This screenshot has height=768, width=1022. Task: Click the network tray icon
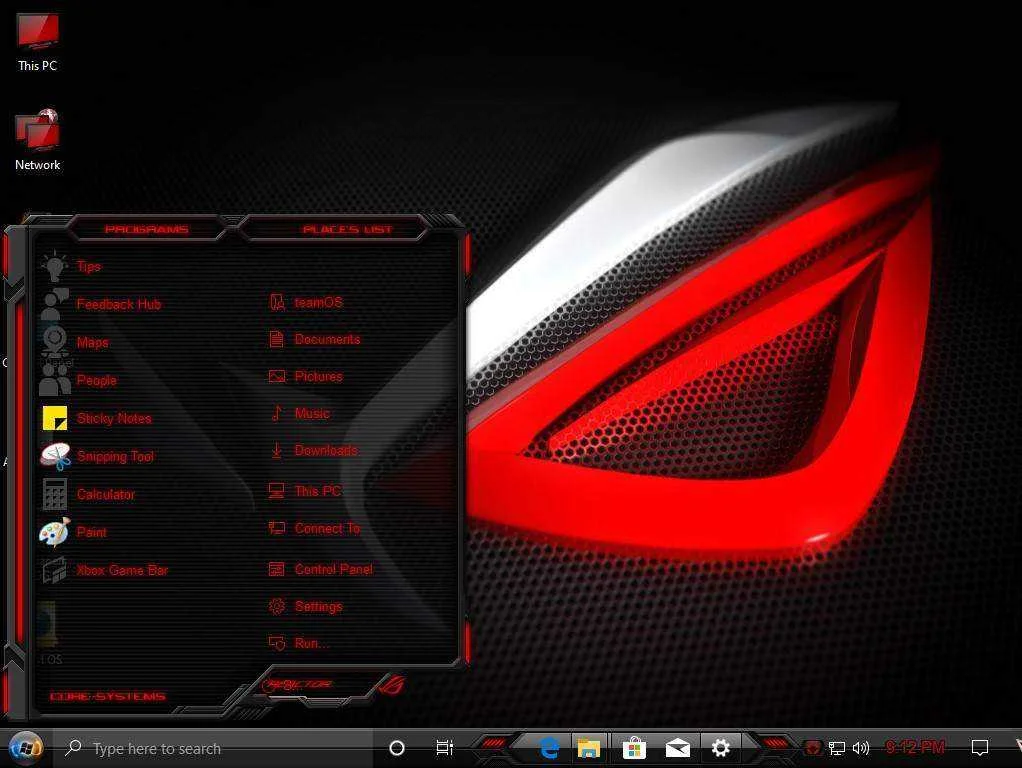[x=837, y=748]
